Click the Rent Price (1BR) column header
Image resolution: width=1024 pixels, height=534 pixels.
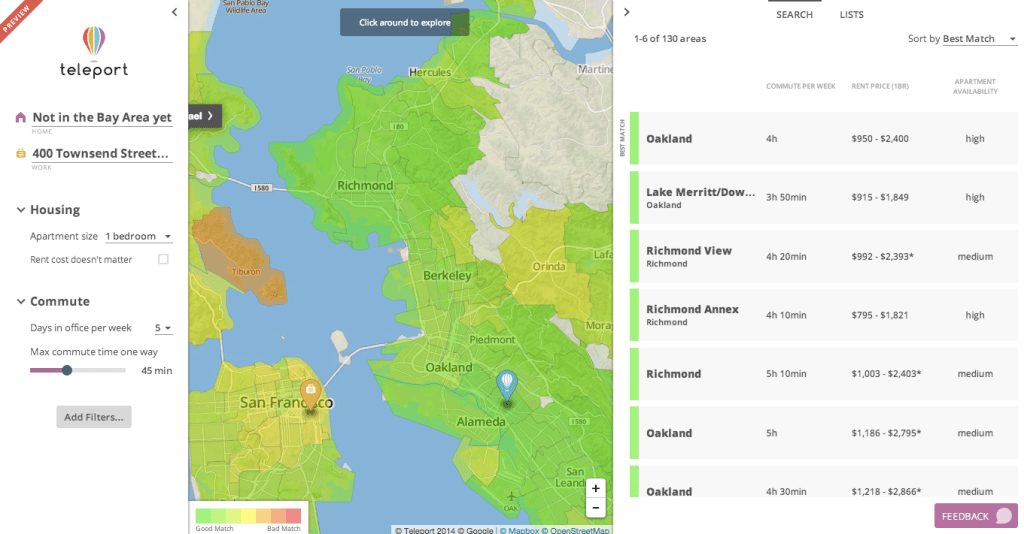880,86
